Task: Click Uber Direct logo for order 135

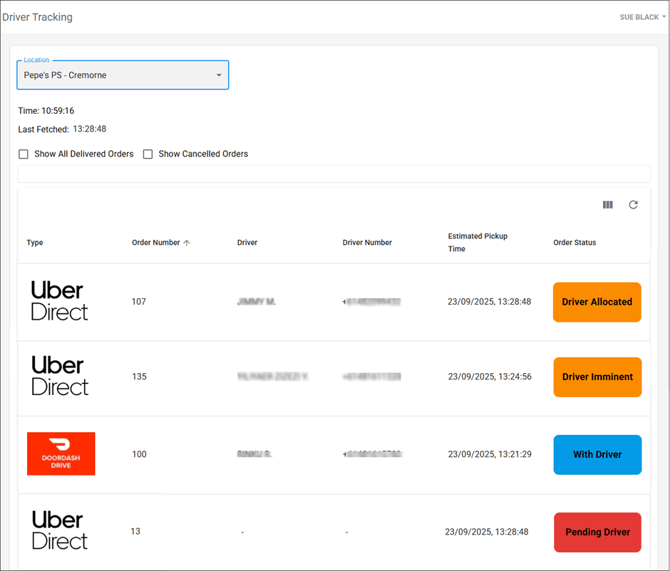Action: [60, 377]
